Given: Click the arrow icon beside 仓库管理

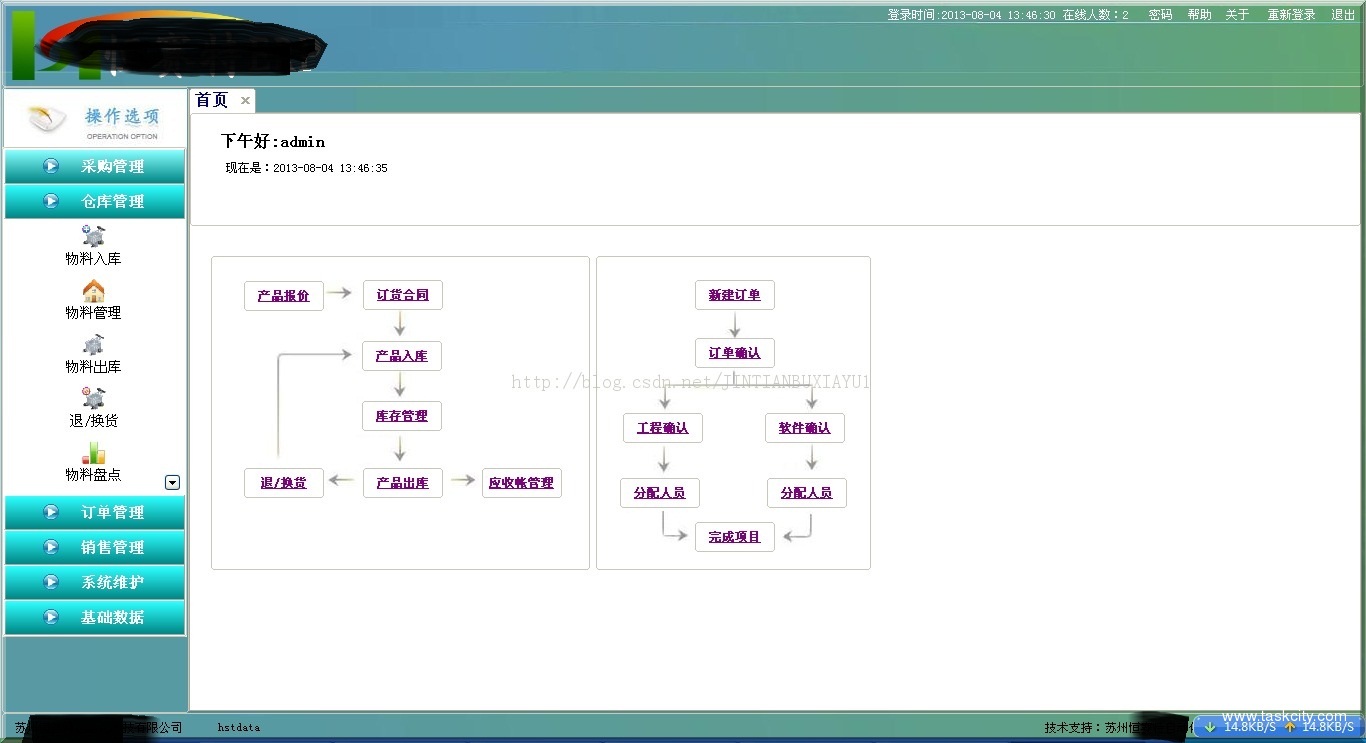Looking at the screenshot, I should [x=51, y=201].
